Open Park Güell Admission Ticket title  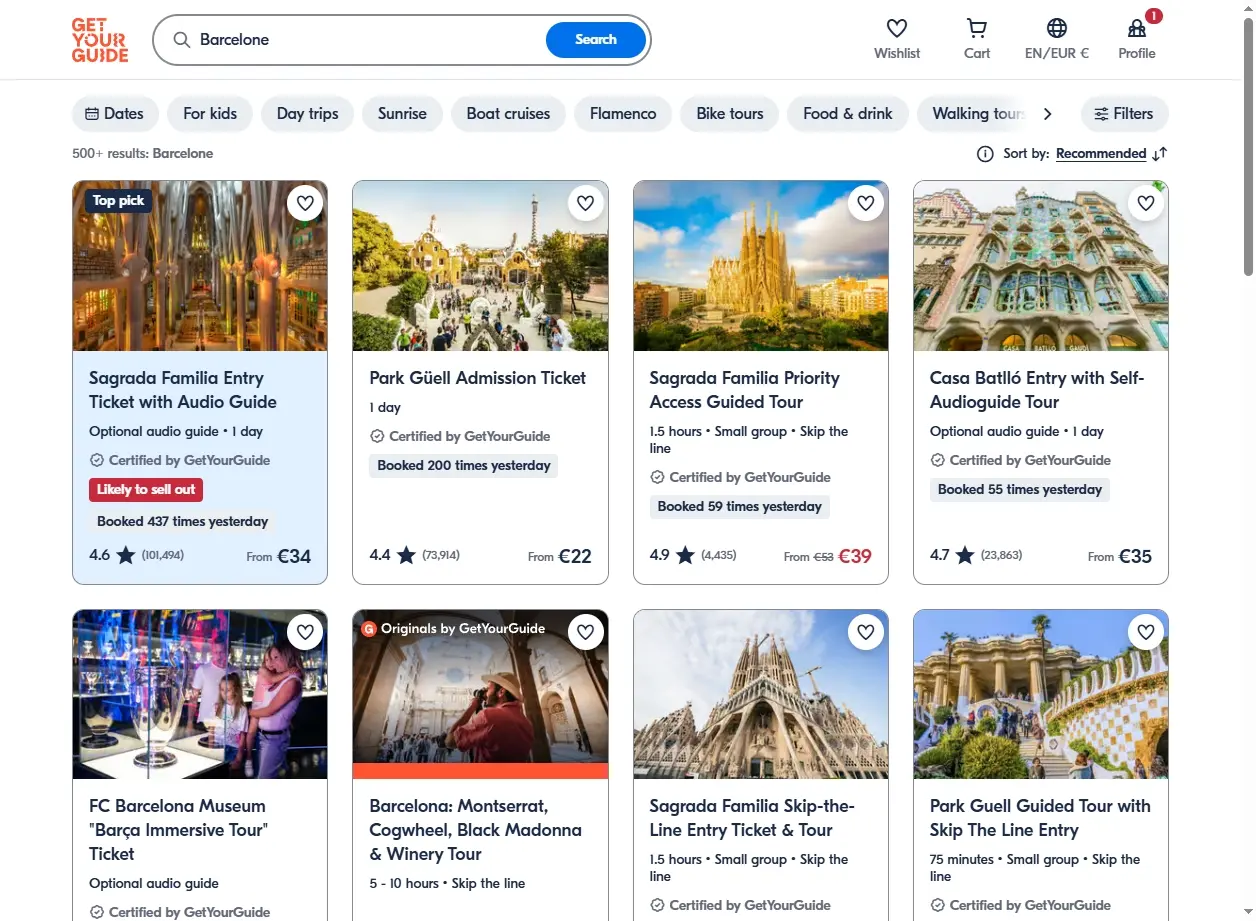point(478,378)
